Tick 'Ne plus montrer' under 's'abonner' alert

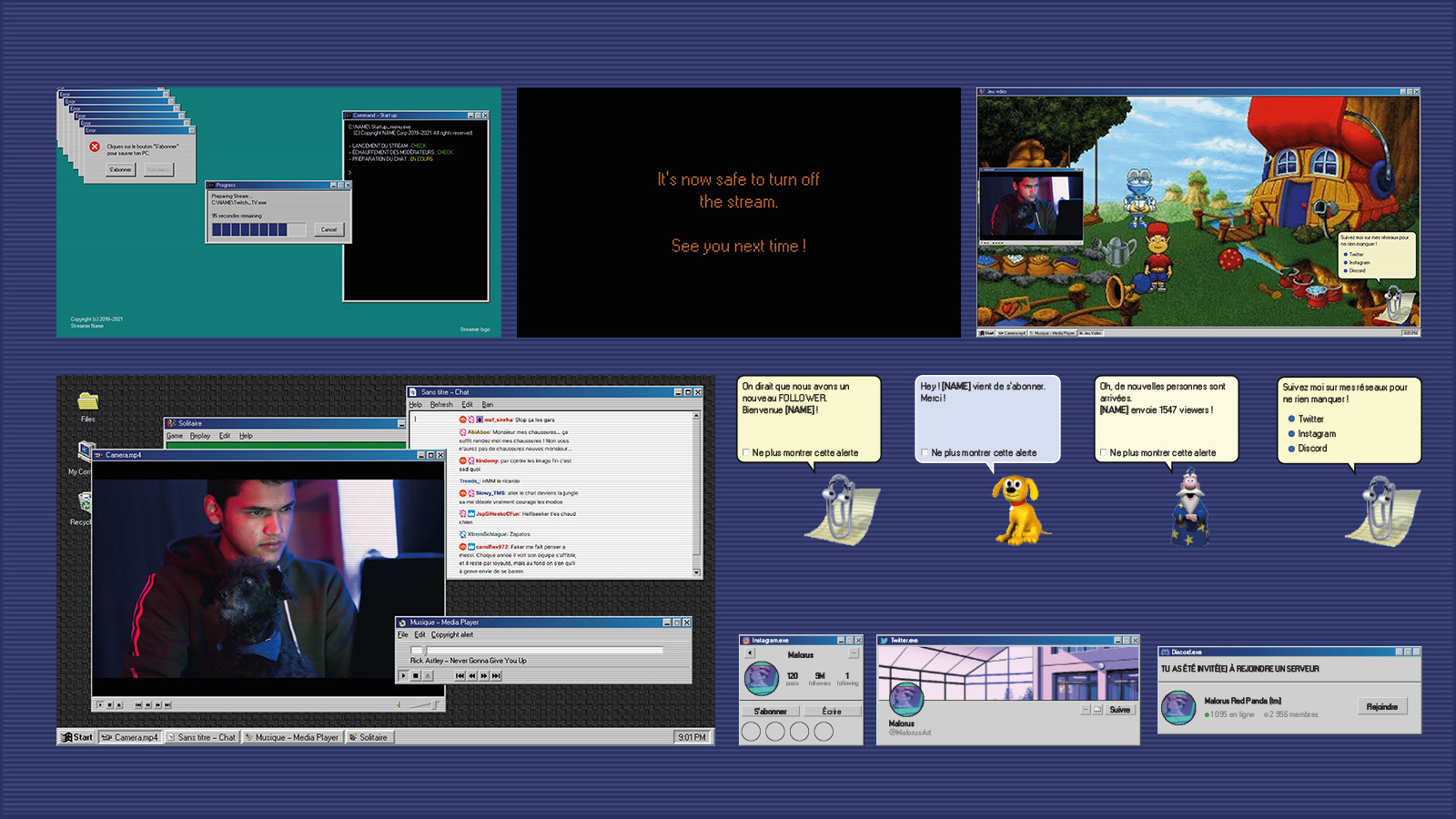click(925, 452)
